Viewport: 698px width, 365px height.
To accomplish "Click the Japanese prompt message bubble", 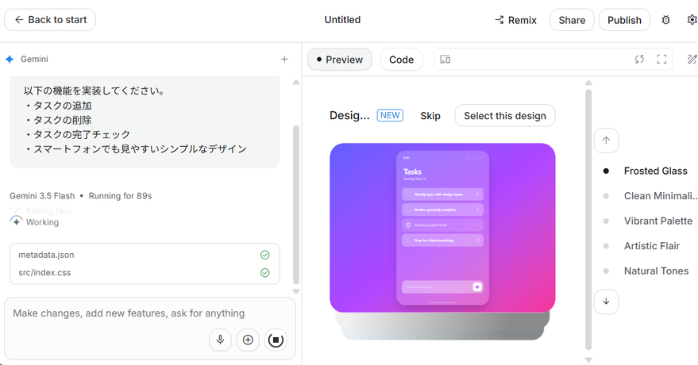I will coord(145,121).
